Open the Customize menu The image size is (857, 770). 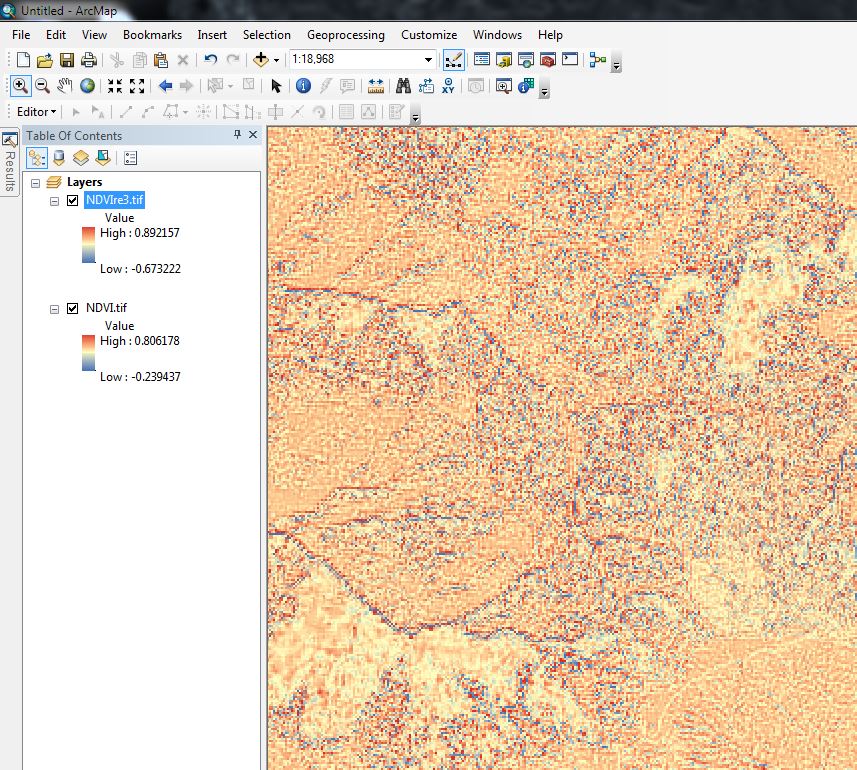[429, 35]
